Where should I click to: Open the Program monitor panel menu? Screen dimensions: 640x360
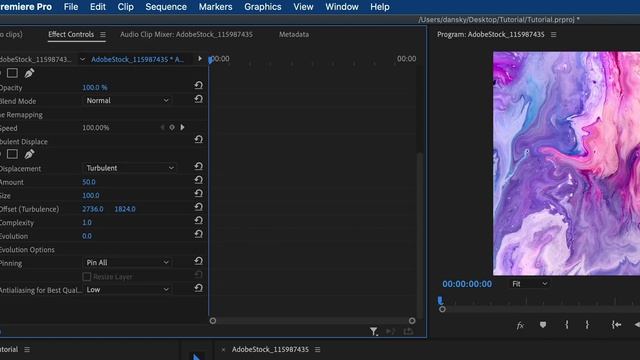(x=553, y=35)
